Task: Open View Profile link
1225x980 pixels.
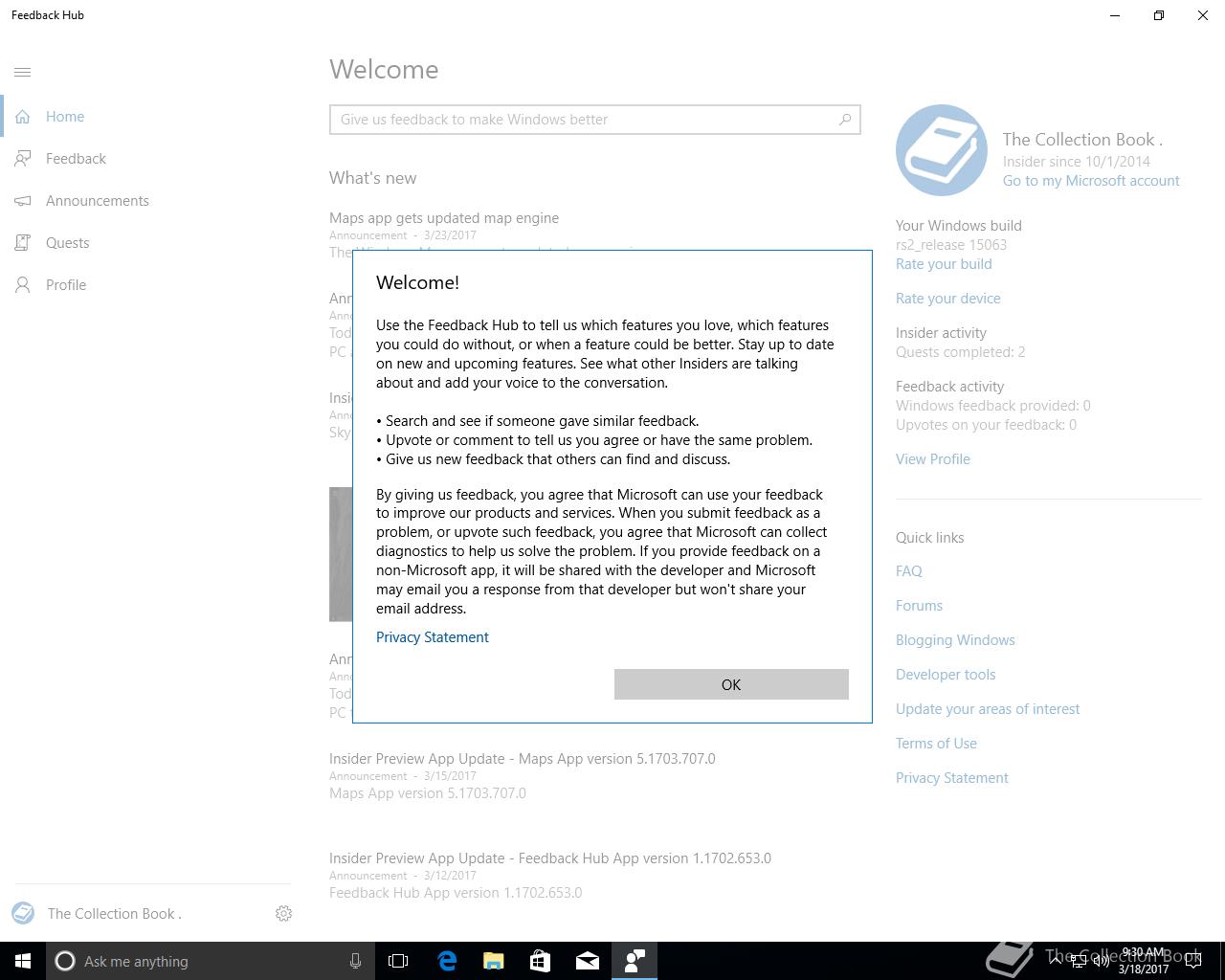Action: point(933,459)
